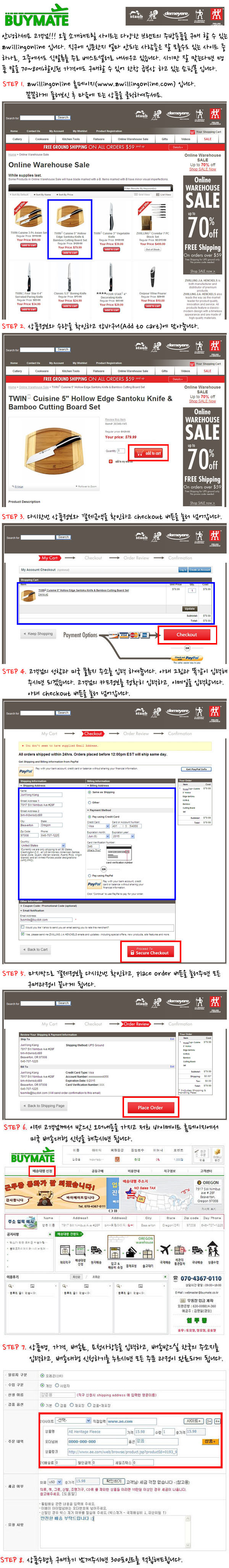Click Update button in the shopping cart
This screenshot has height=1568, width=229.
(189, 609)
